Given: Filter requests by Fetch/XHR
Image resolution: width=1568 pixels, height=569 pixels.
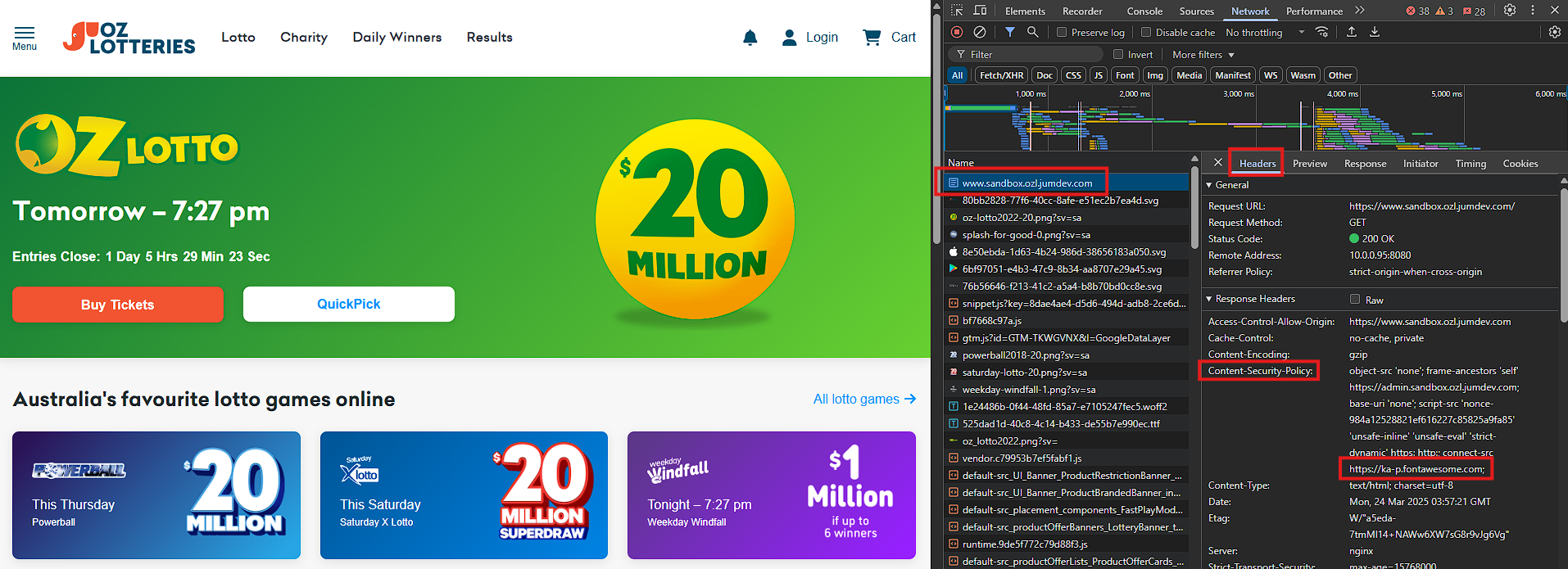Looking at the screenshot, I should pyautogui.click(x=1001, y=75).
